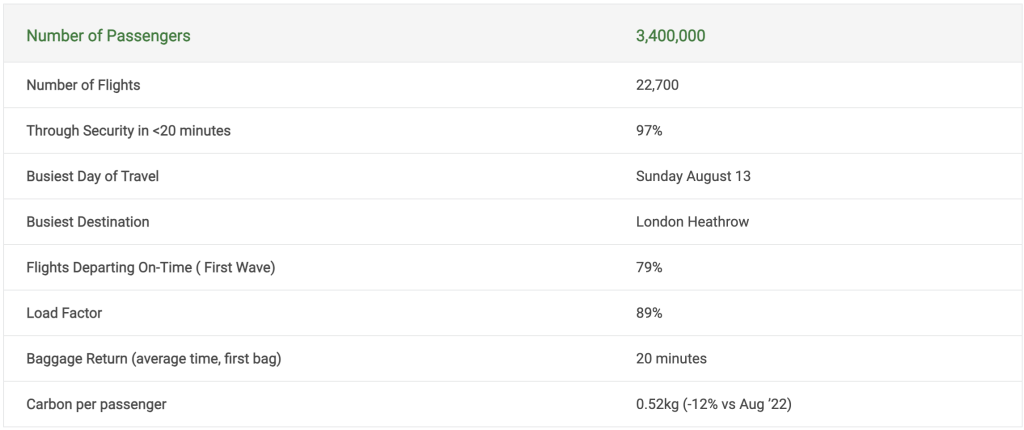Viewport: 1024px width, 430px height.
Task: Click the Sunday August 13 value
Action: [693, 176]
